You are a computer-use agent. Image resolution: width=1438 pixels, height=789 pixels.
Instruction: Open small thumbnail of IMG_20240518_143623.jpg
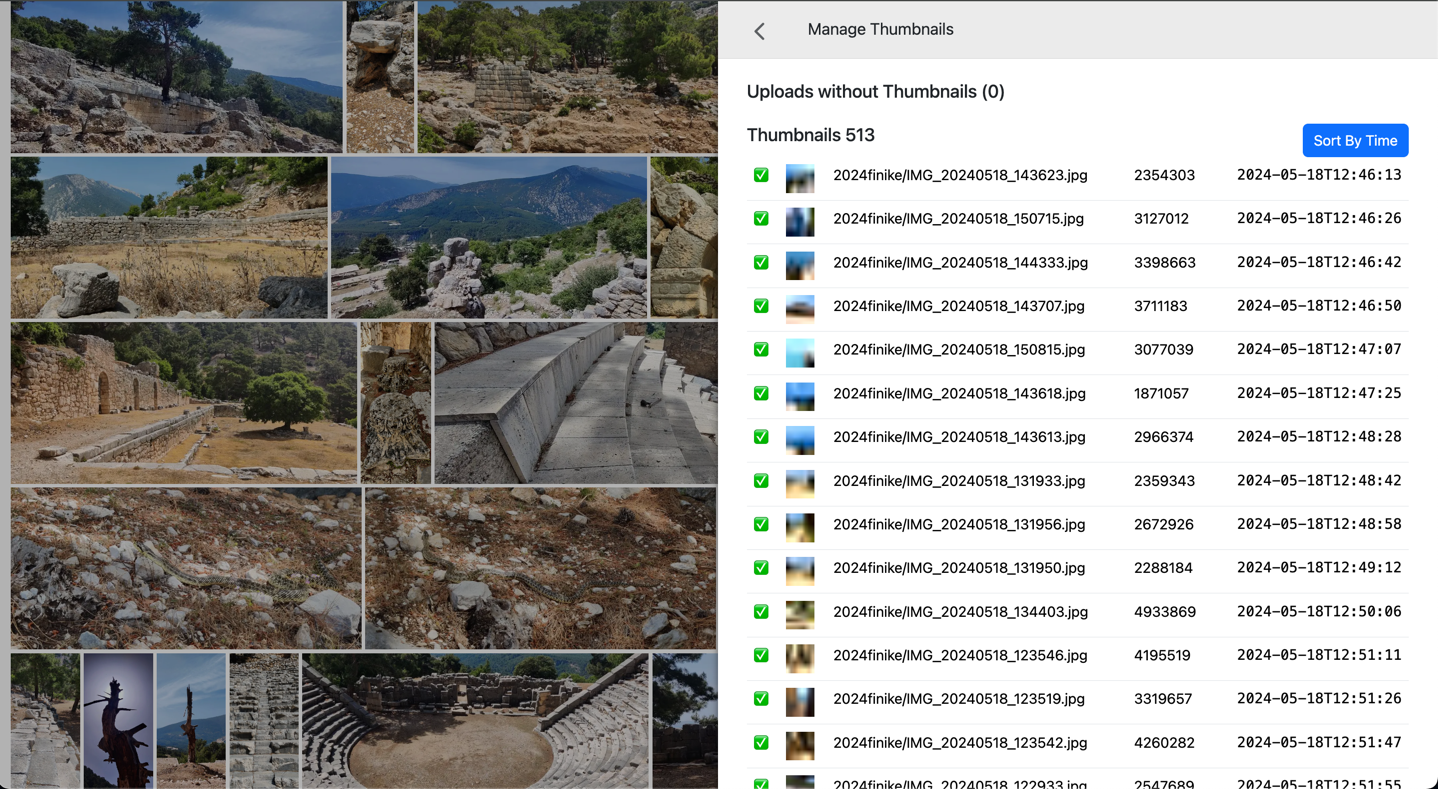(x=800, y=179)
